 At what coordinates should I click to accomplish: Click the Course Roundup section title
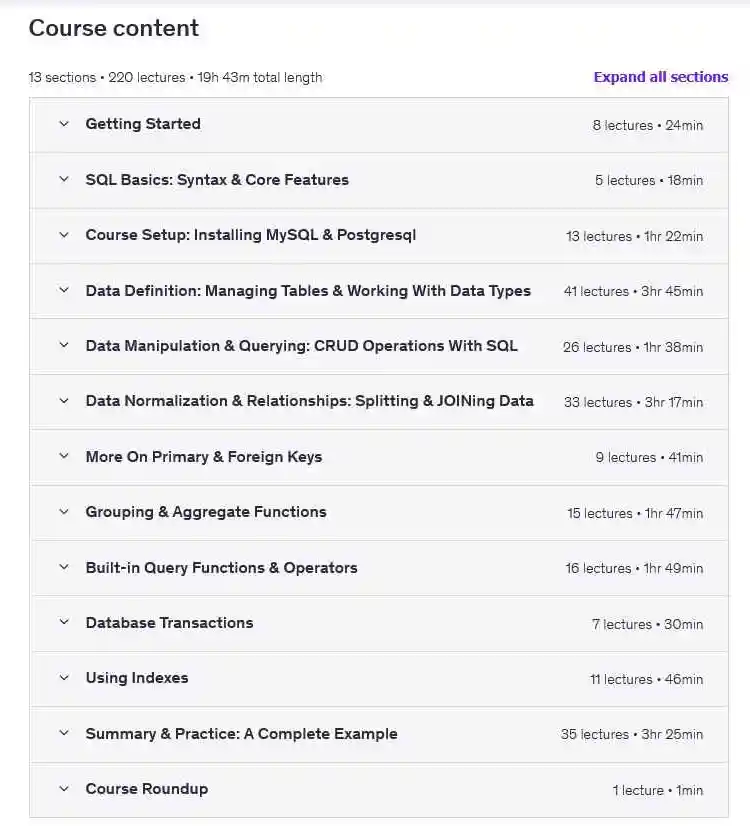click(147, 789)
